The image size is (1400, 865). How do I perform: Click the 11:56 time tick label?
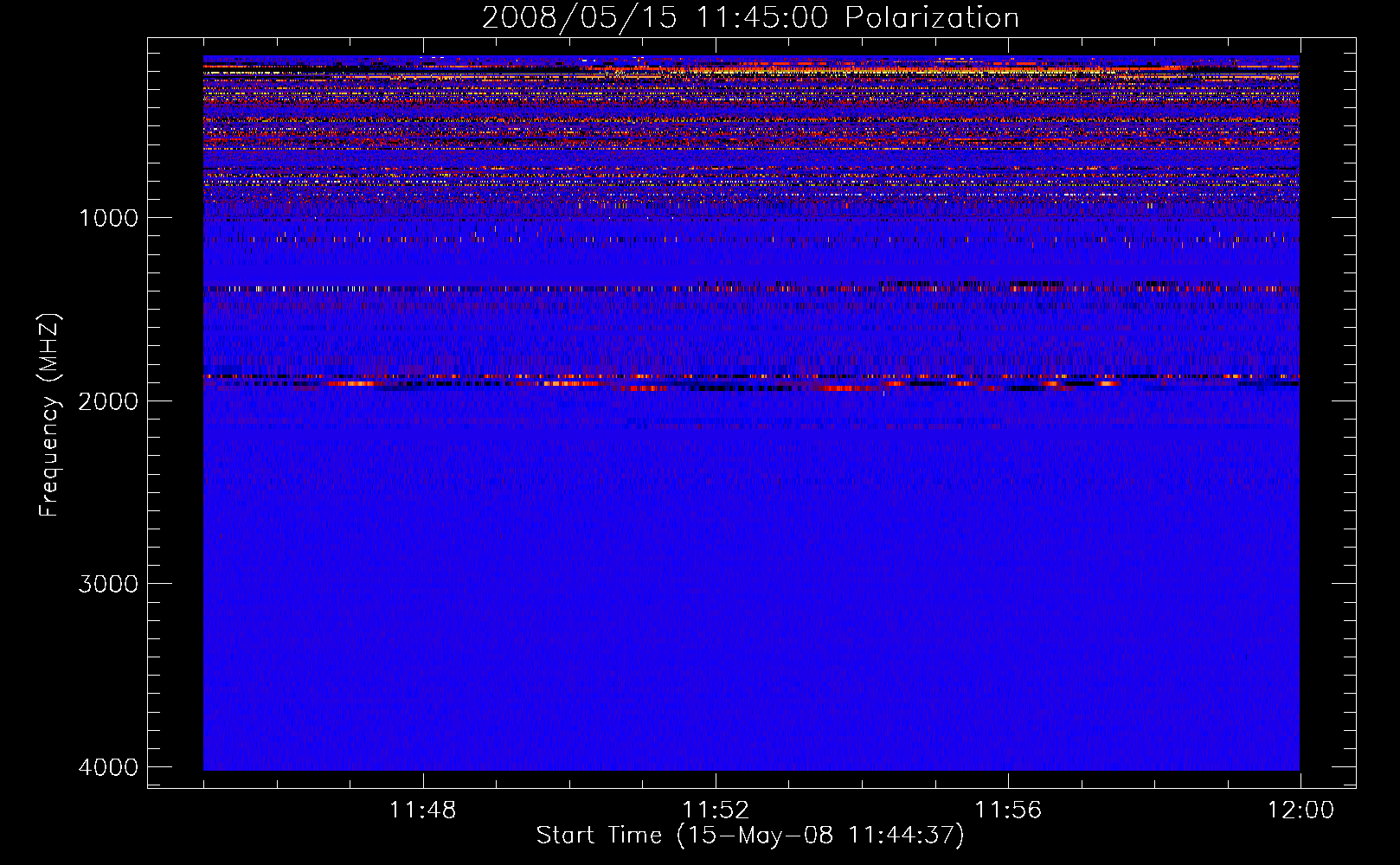1007,811
